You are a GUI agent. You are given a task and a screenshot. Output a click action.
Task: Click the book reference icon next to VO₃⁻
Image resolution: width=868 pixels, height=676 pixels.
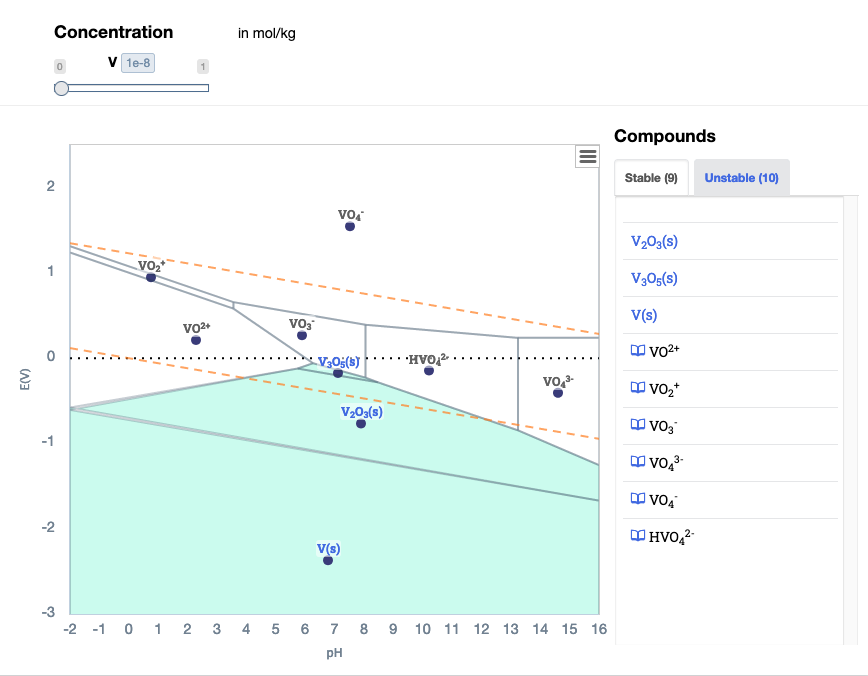point(636,425)
